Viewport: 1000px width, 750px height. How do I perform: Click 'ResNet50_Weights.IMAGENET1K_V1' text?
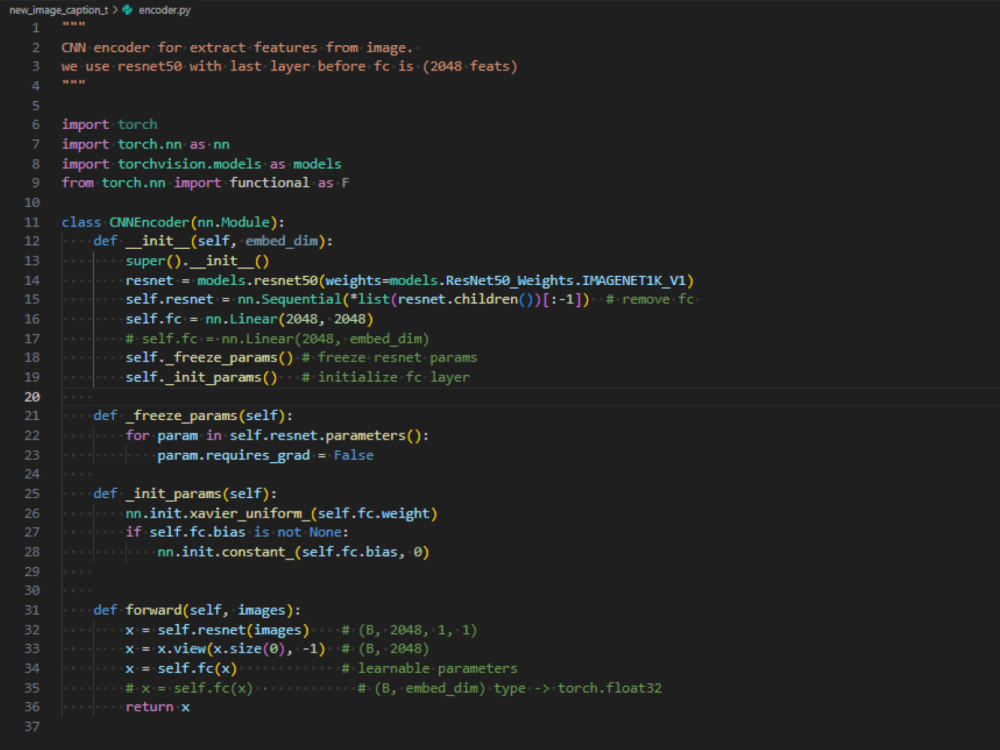point(566,281)
